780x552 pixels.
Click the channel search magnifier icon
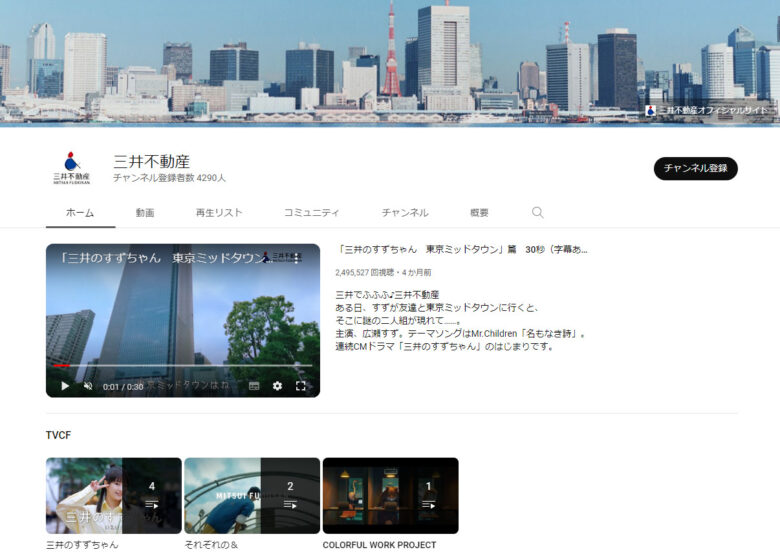[x=537, y=212]
